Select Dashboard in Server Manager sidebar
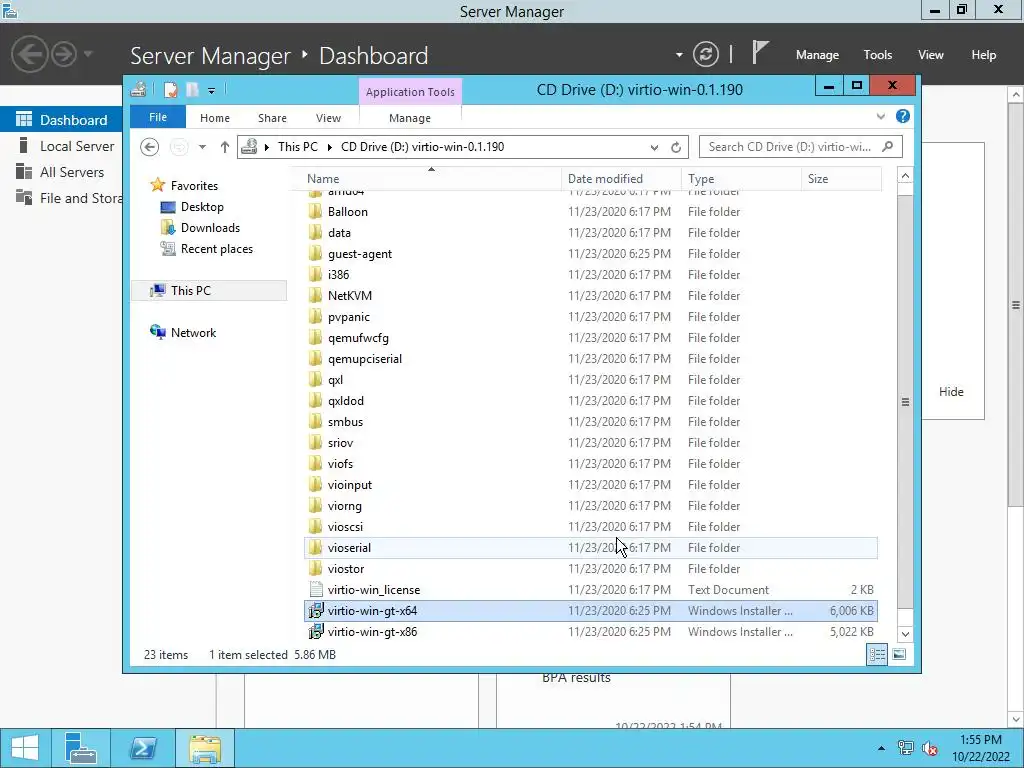1024x768 pixels. tap(61, 120)
